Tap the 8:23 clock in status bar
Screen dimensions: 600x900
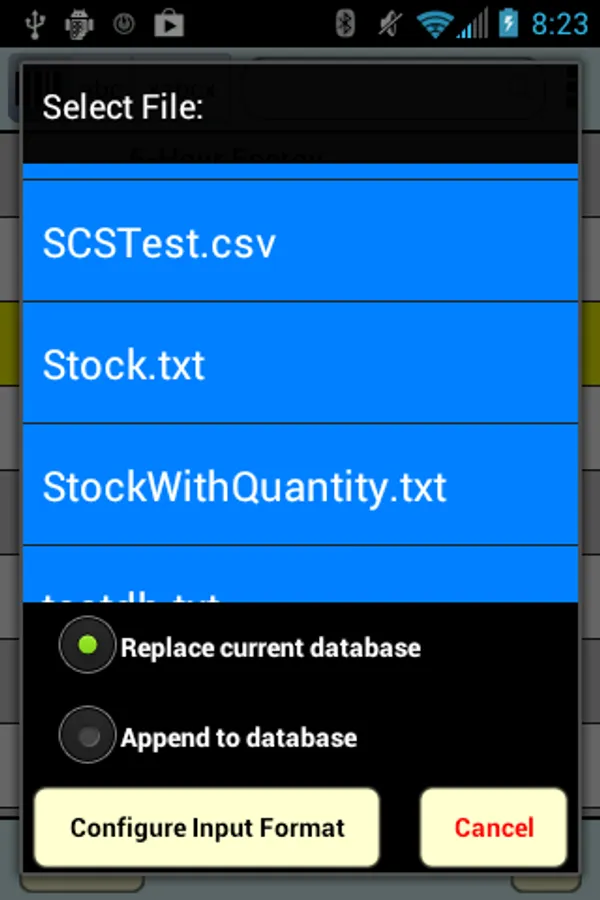pyautogui.click(x=559, y=22)
